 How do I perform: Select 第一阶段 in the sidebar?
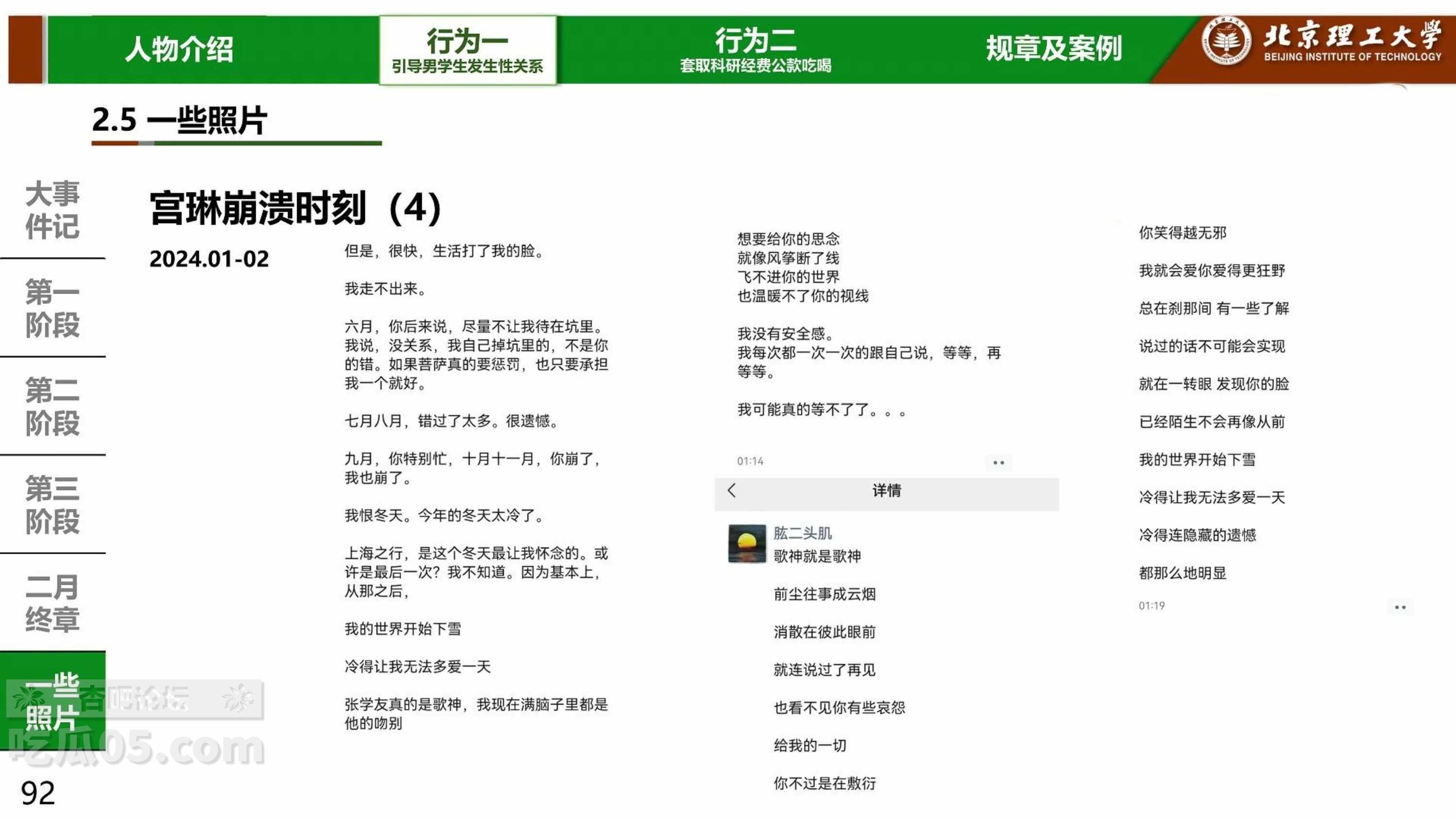point(52,308)
